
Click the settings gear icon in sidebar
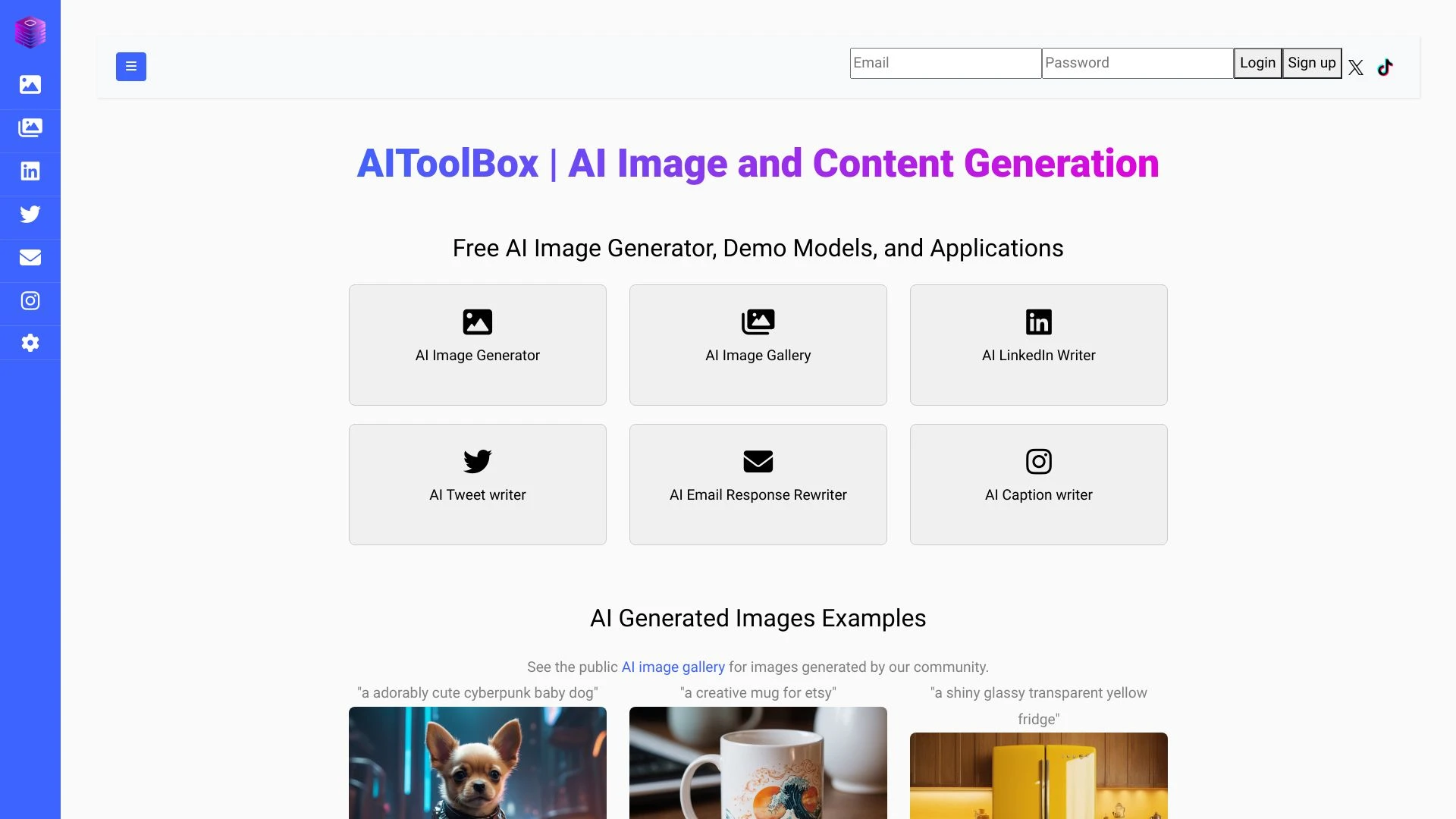click(30, 343)
